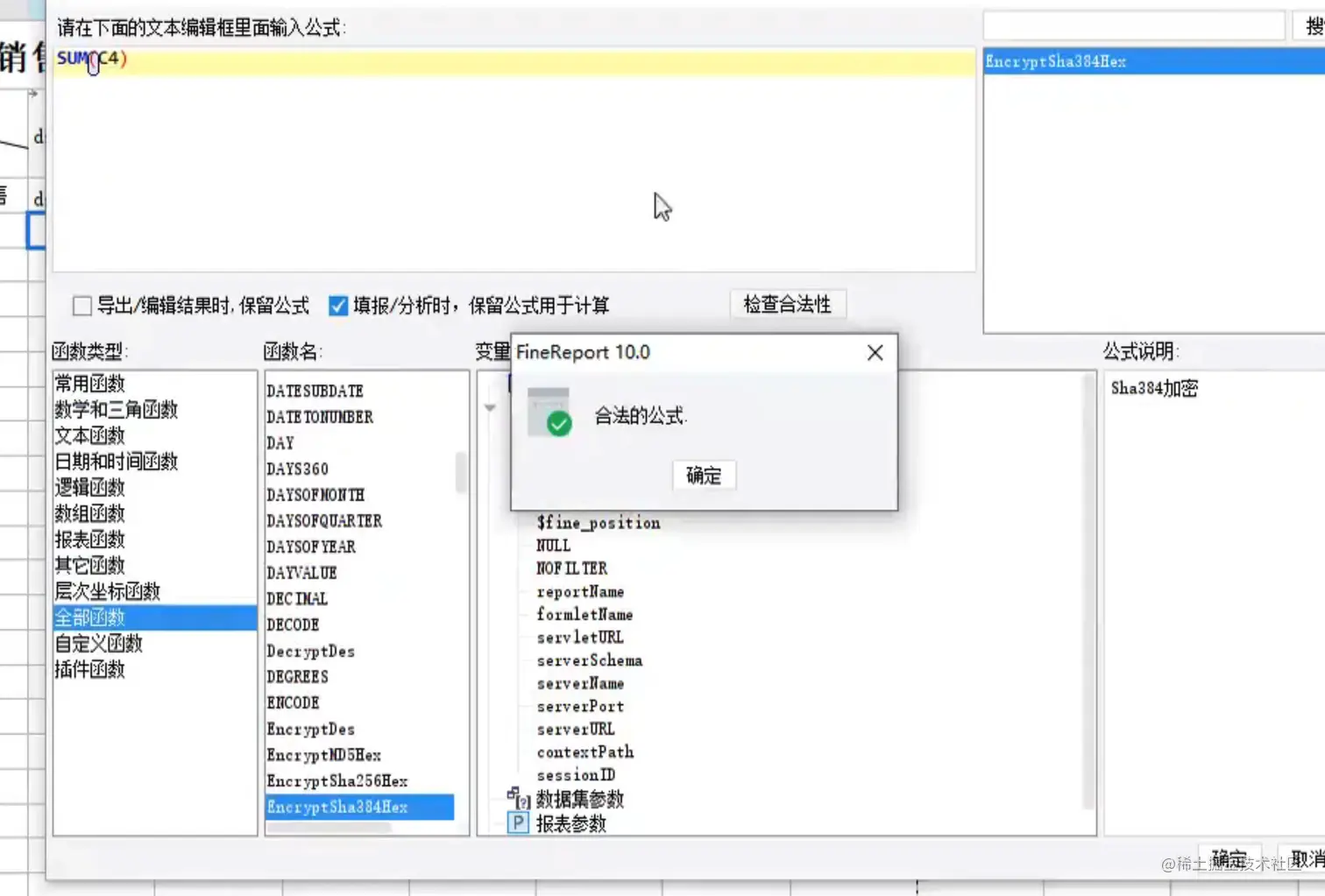Viewport: 1325px width, 896px height.
Task: Select NULL variable
Action: point(554,546)
